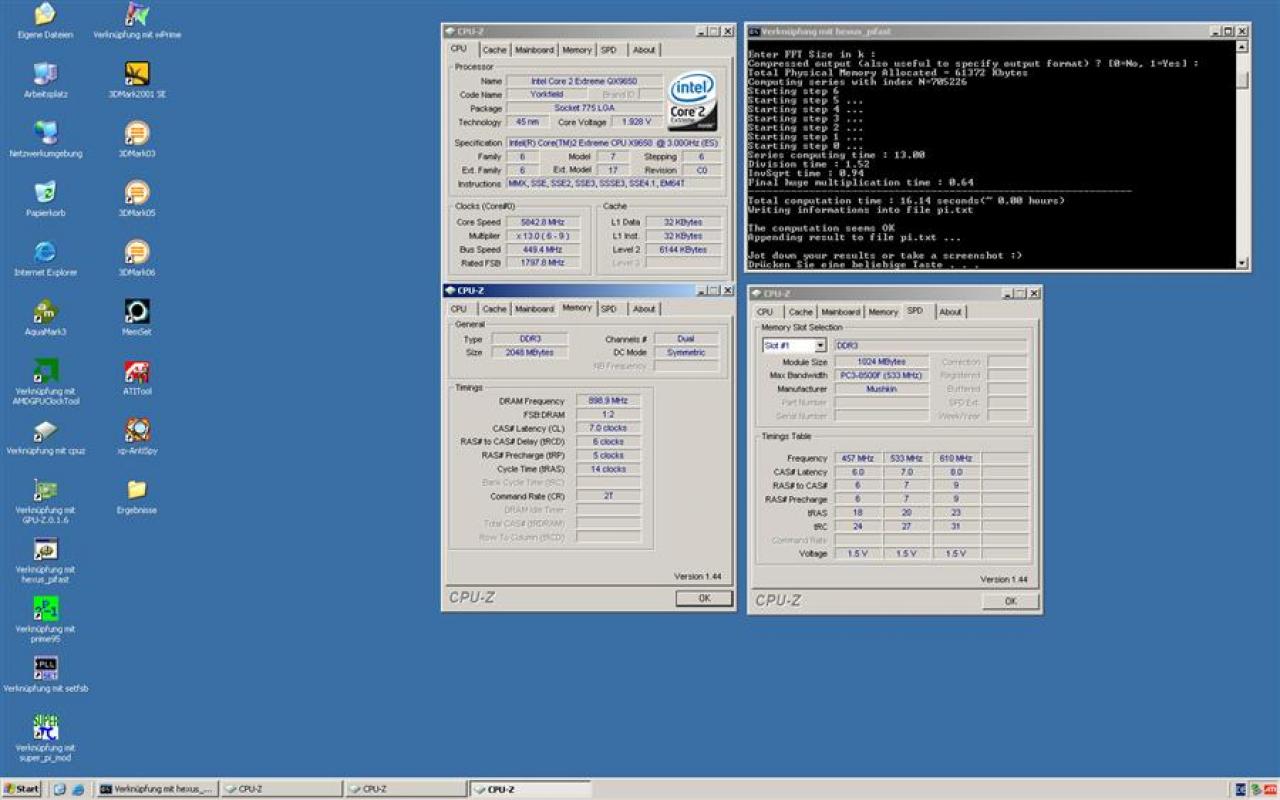The image size is (1280, 800).
Task: Launch the GPU-Z.0.1.6 shortcut
Action: tap(45, 490)
